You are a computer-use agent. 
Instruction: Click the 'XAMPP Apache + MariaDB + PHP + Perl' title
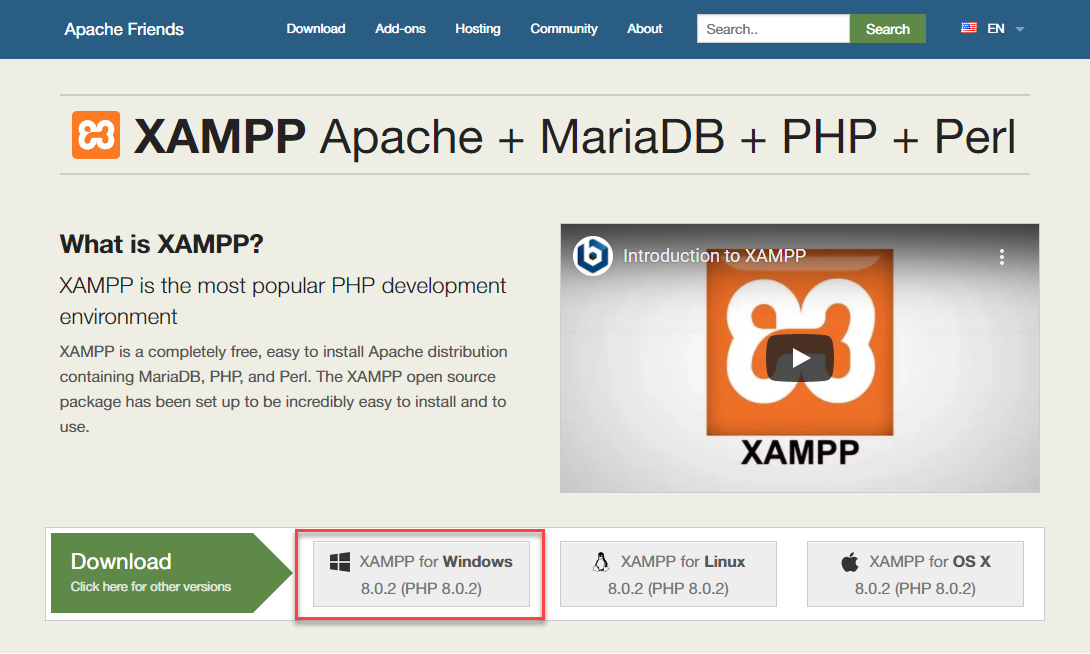[575, 136]
